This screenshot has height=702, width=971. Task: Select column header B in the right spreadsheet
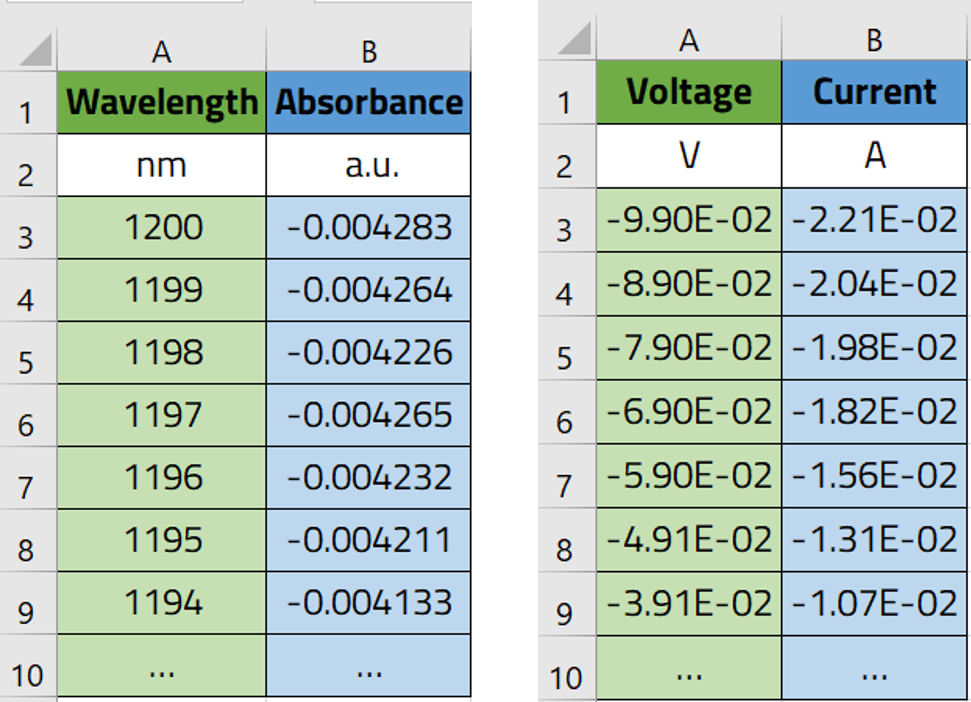[x=874, y=44]
